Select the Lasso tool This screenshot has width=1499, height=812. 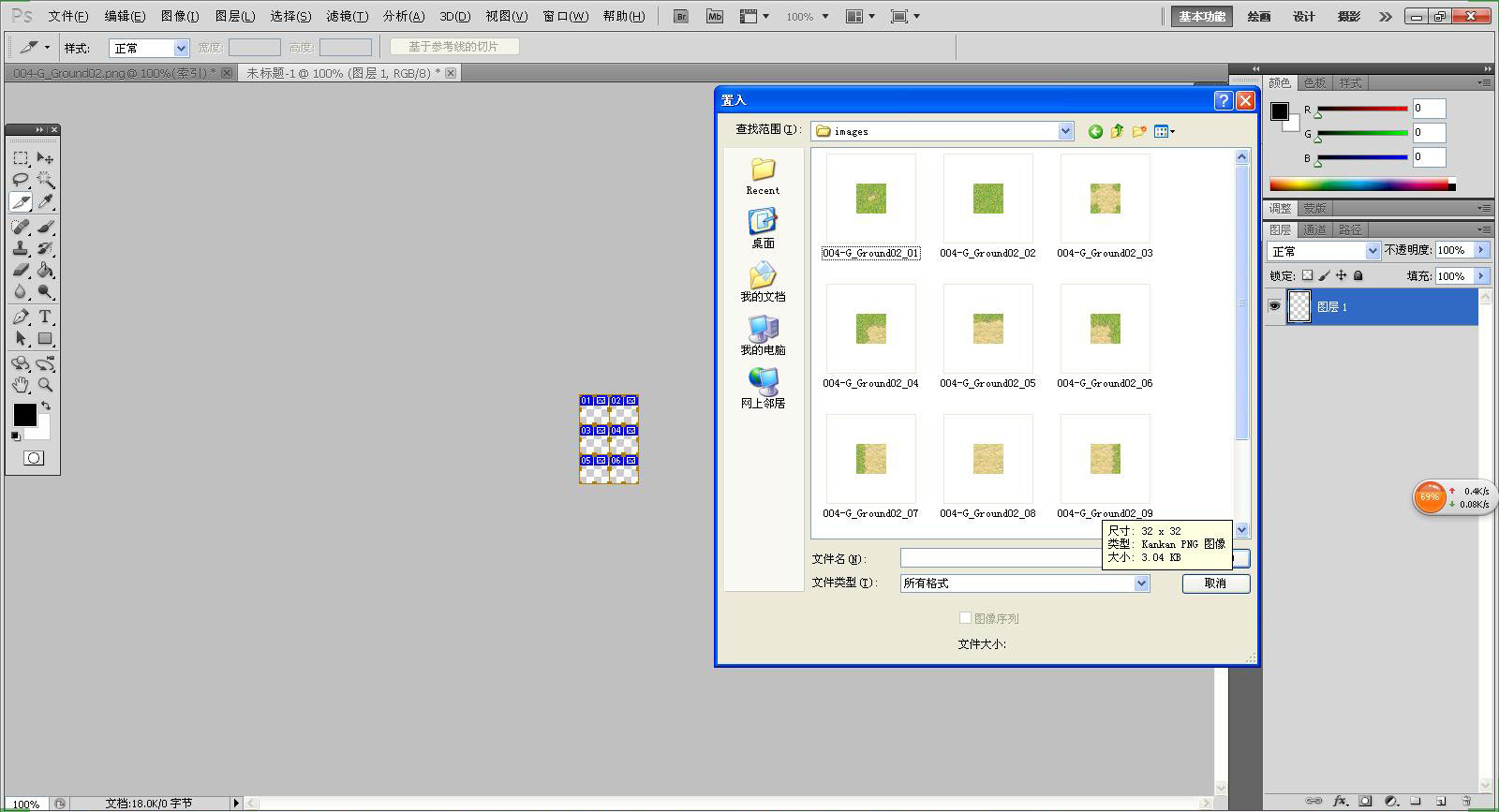[21, 180]
